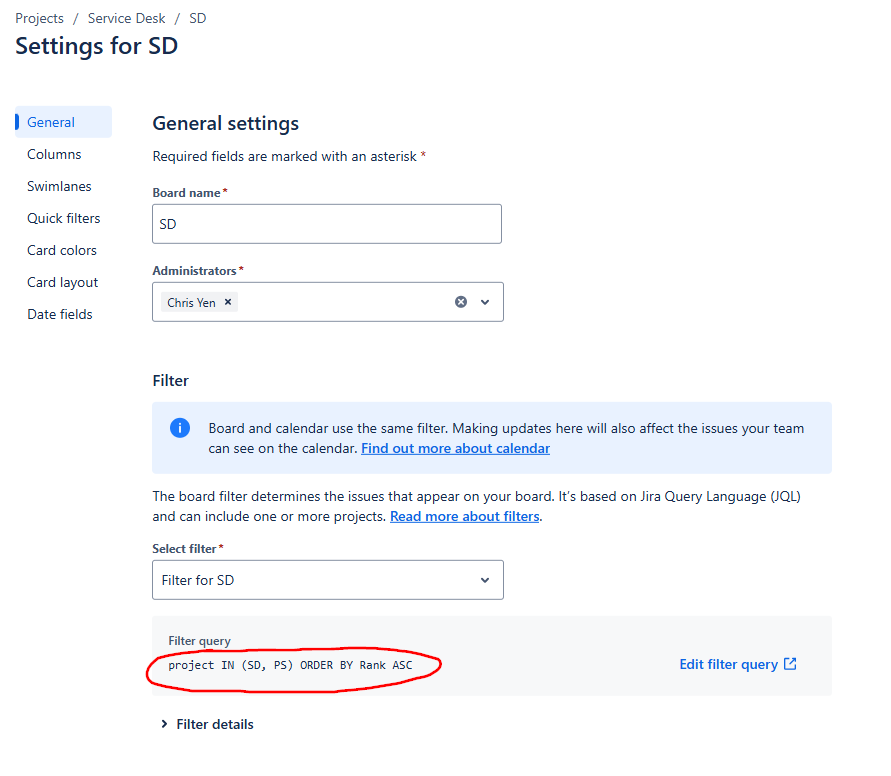This screenshot has height=776, width=891.
Task: Open filter query in new window via external-link icon
Action: tap(793, 663)
